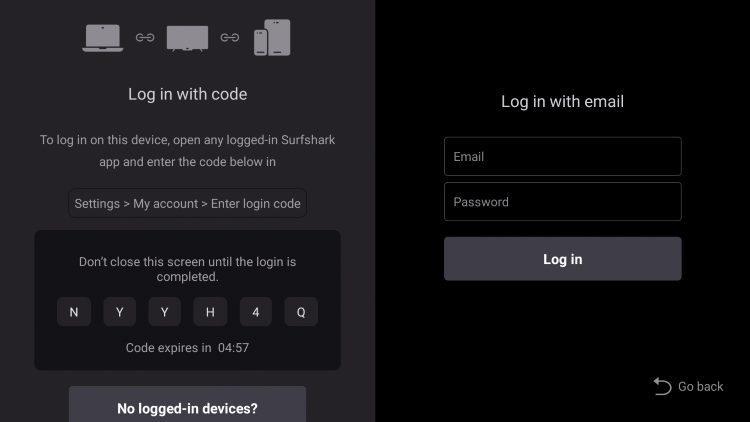Click the Code expires in timer
The height and width of the screenshot is (422, 750).
pos(188,348)
